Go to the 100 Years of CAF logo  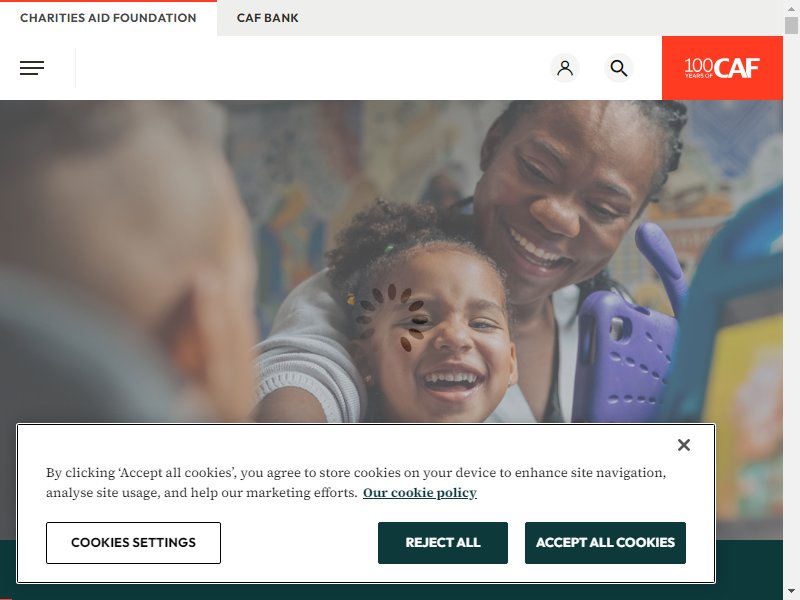722,68
